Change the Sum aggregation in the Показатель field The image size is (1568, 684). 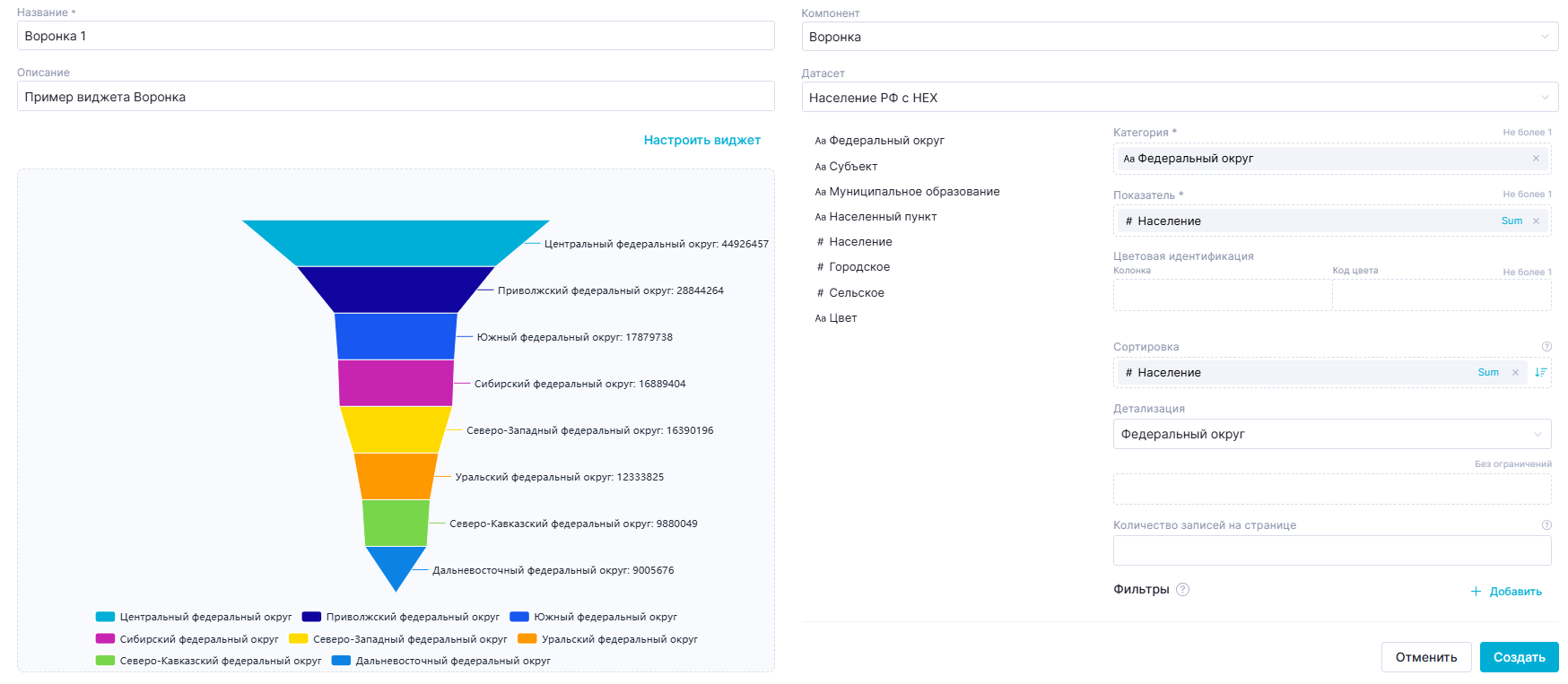[1511, 221]
